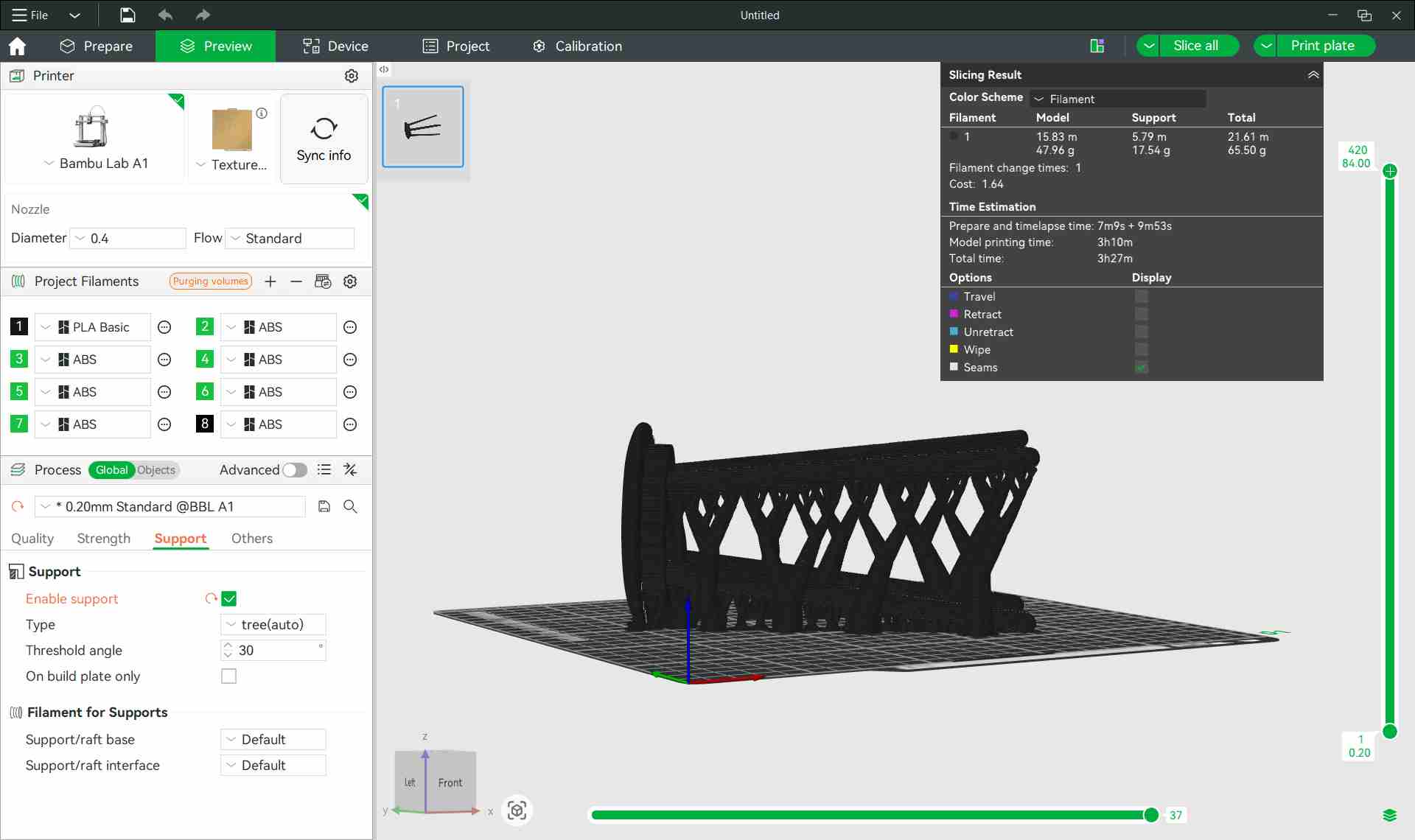The image size is (1415, 840).
Task: Search process settings with the magnifier icon
Action: (351, 507)
